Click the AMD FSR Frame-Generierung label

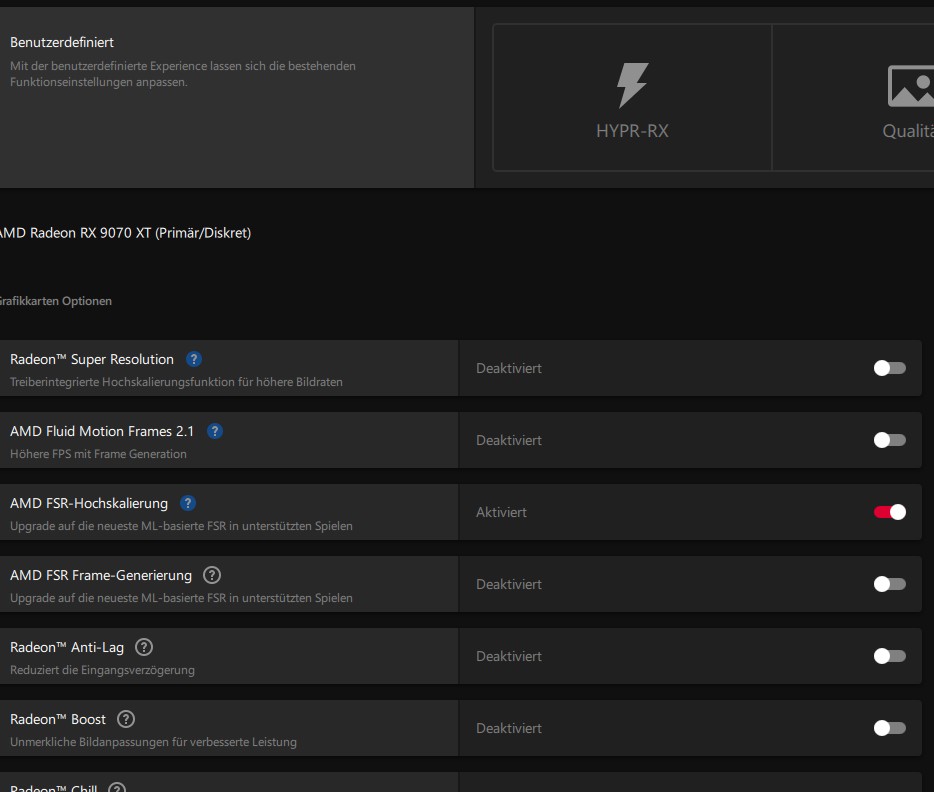click(x=101, y=576)
